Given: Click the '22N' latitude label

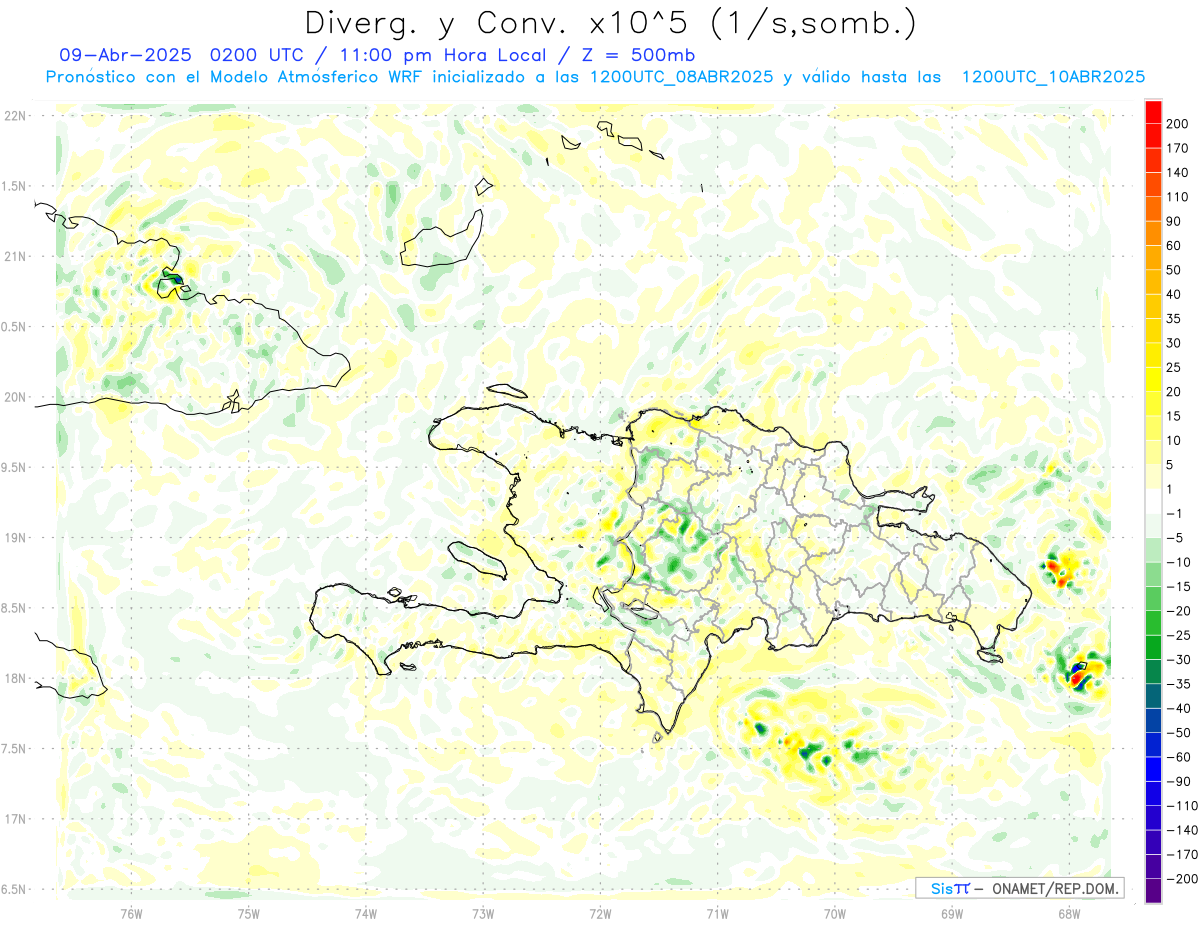Looking at the screenshot, I should (x=14, y=116).
